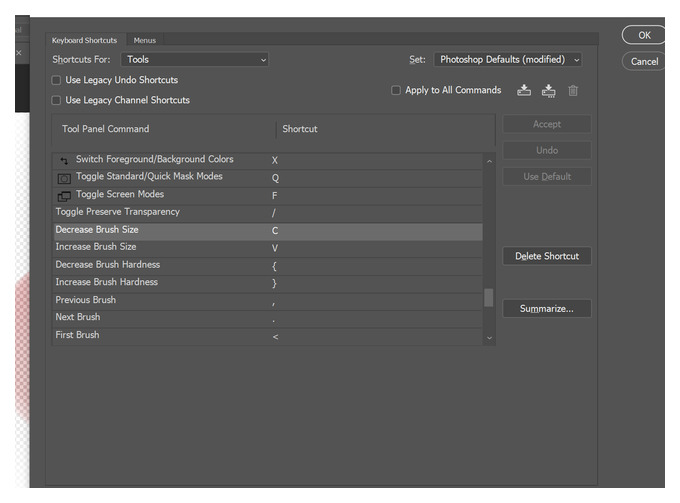This screenshot has width=680, height=503.
Task: Click the Undo button
Action: click(x=547, y=150)
